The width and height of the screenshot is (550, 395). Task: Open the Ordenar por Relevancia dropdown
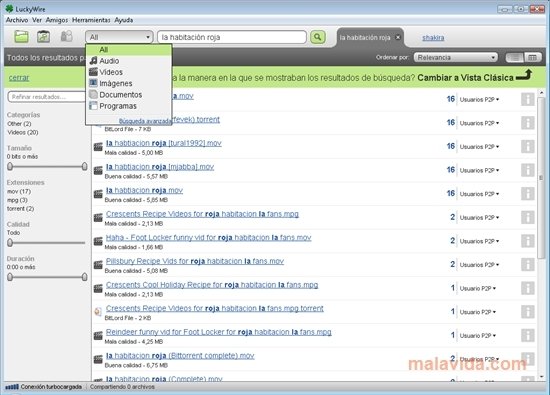tap(456, 58)
